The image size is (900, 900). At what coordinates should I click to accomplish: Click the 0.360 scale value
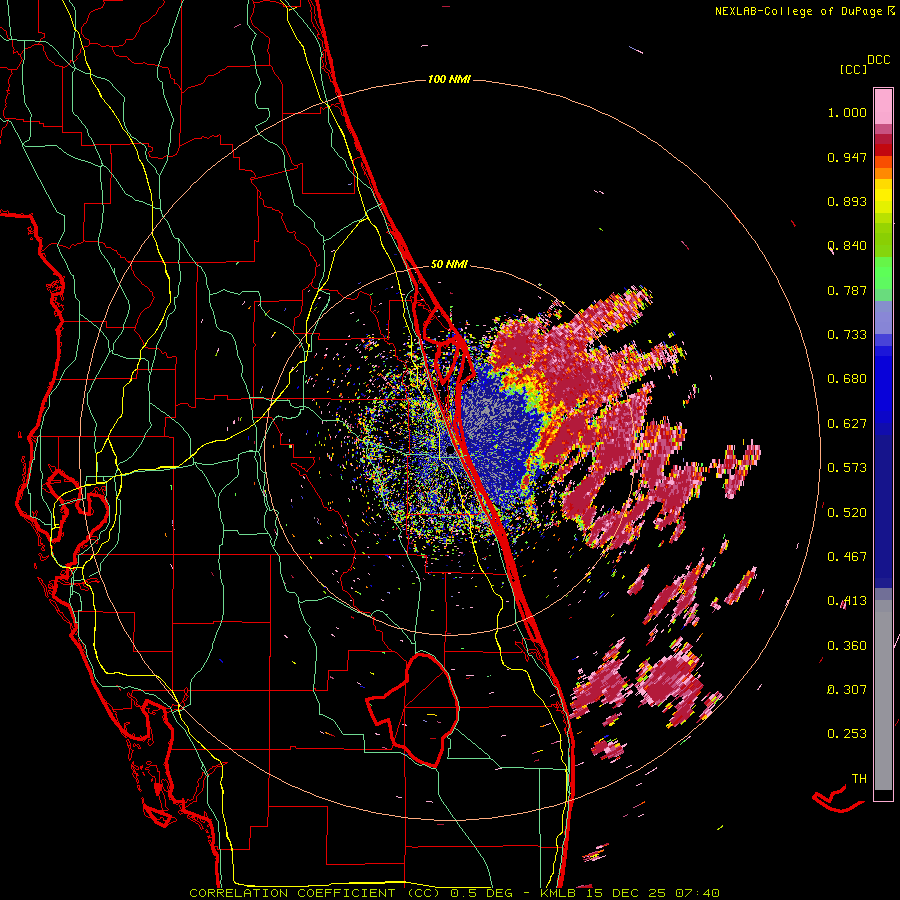click(847, 646)
